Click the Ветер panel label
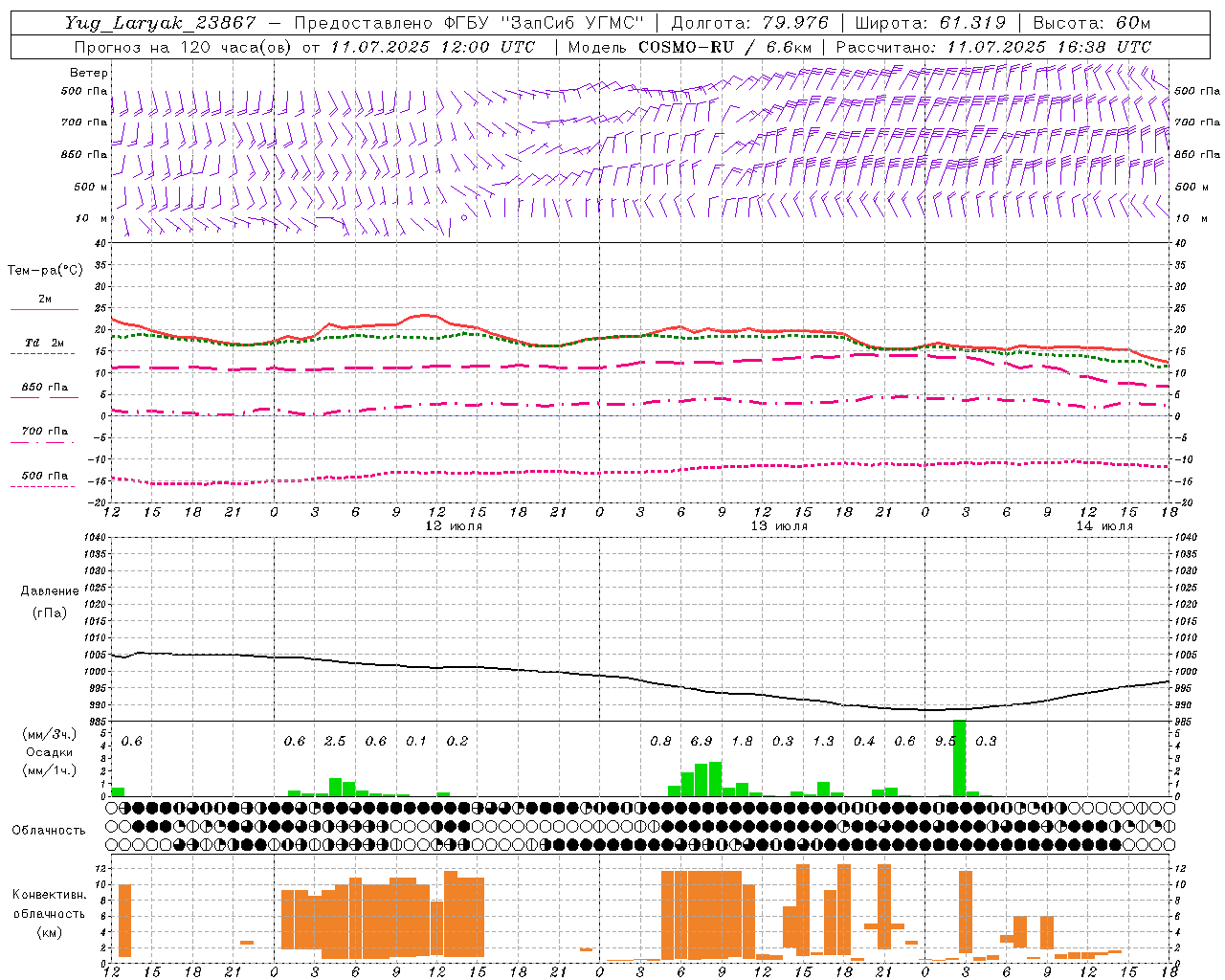This screenshot has height=980, width=1225. 89,73
